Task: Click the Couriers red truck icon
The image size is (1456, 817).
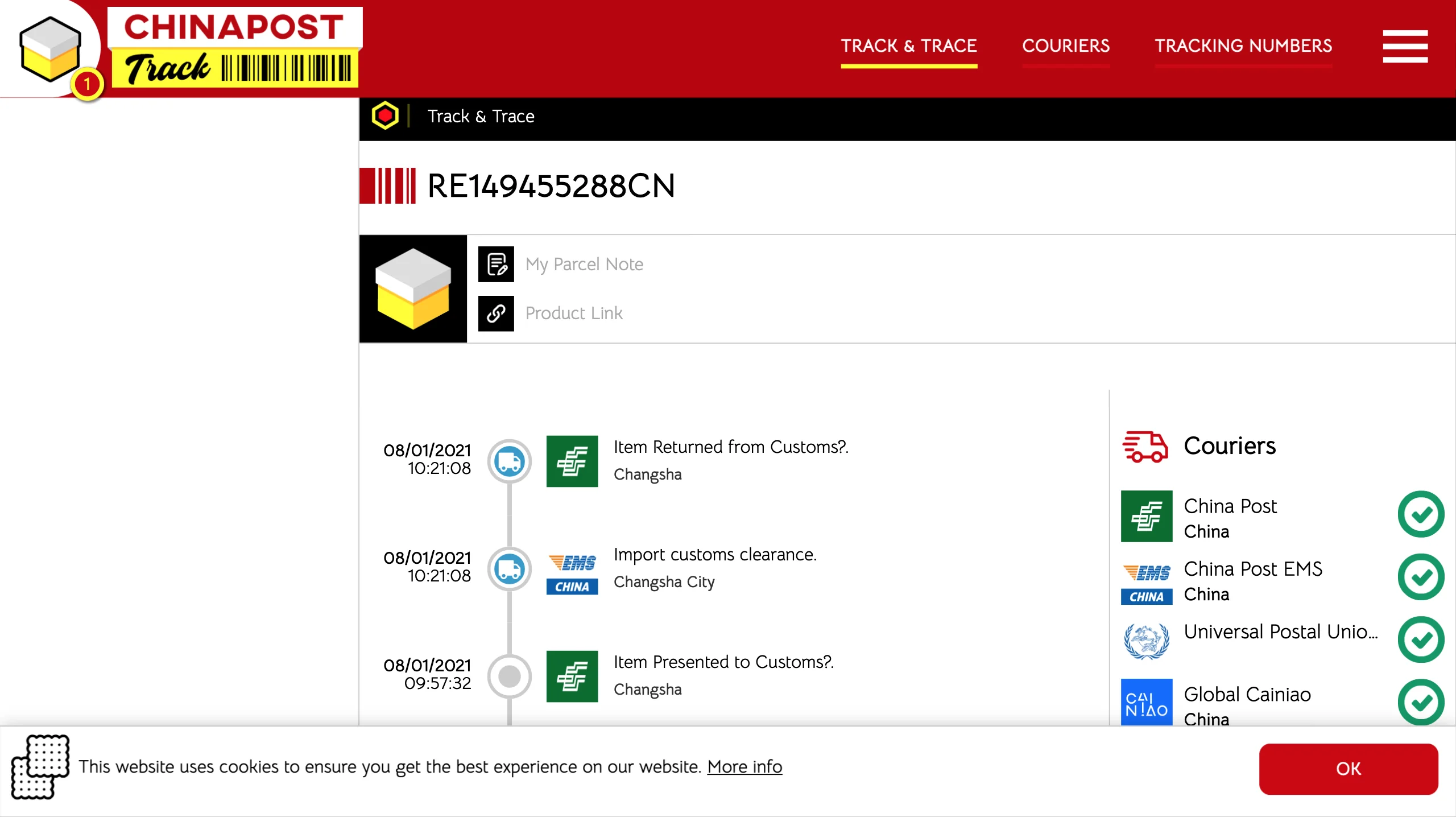Action: pos(1145,446)
